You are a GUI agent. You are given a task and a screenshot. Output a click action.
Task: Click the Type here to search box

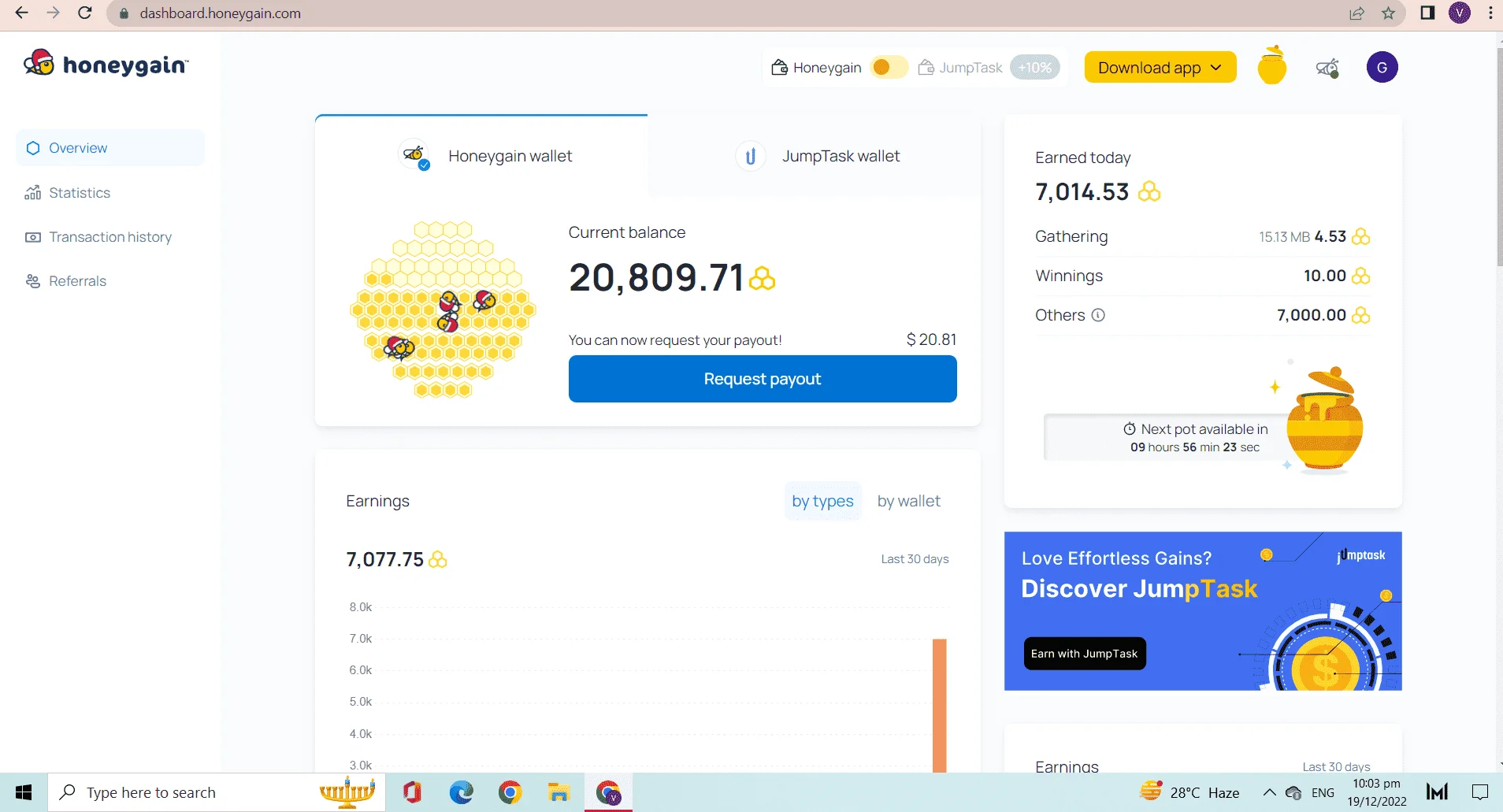(217, 792)
